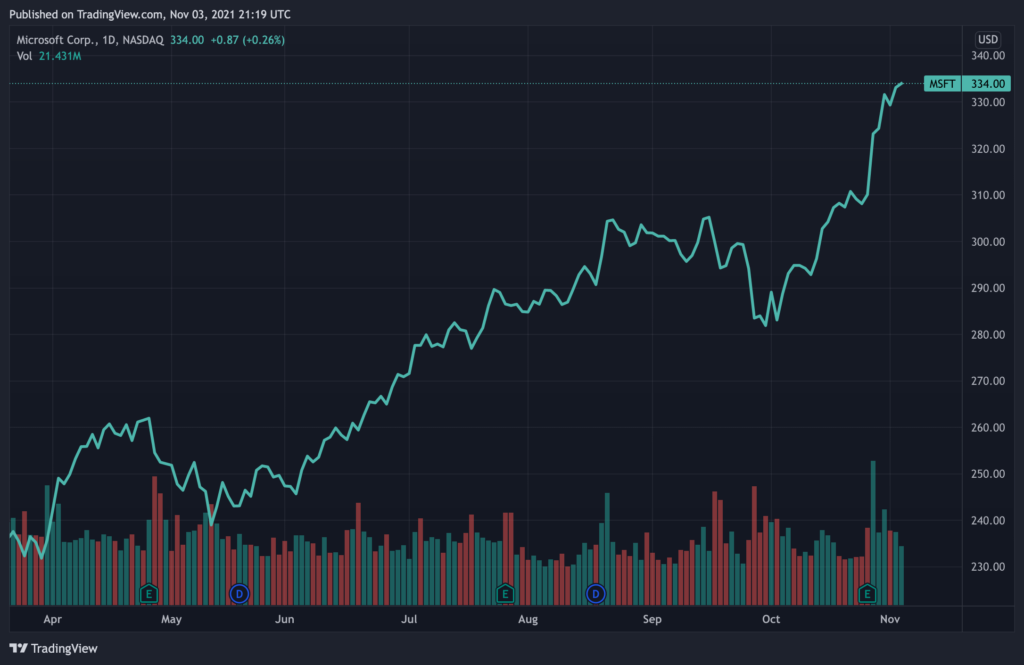The width and height of the screenshot is (1024, 665).
Task: Open the USD currency selector
Action: coord(987,39)
